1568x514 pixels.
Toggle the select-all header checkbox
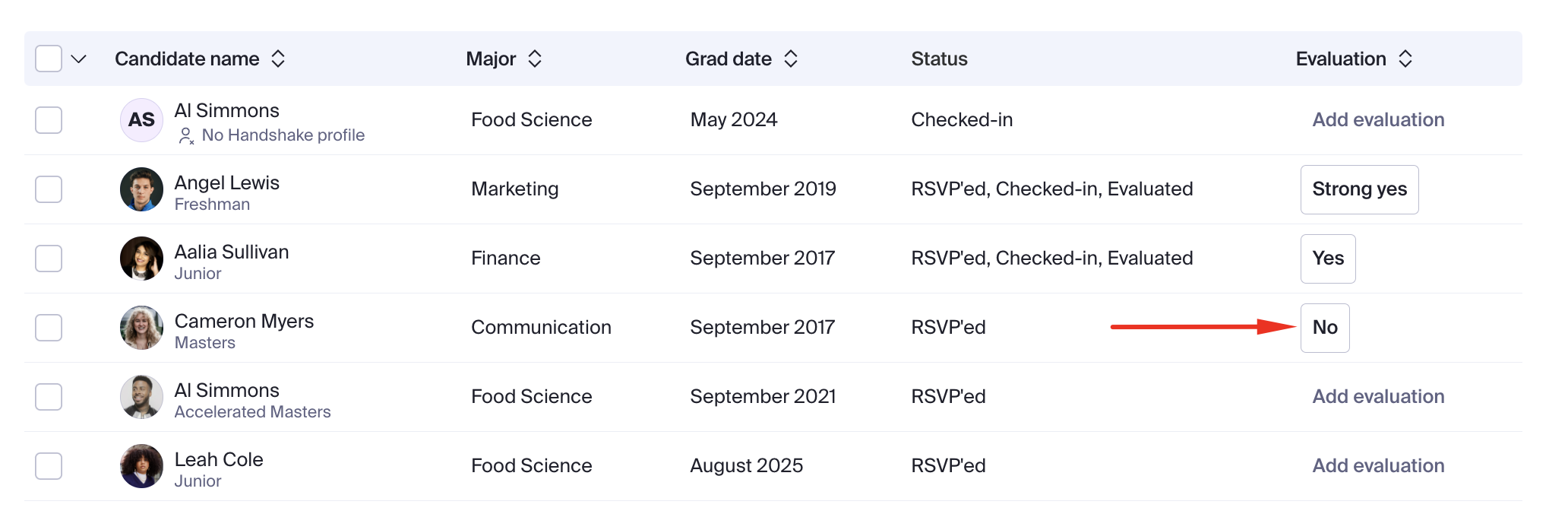click(49, 59)
